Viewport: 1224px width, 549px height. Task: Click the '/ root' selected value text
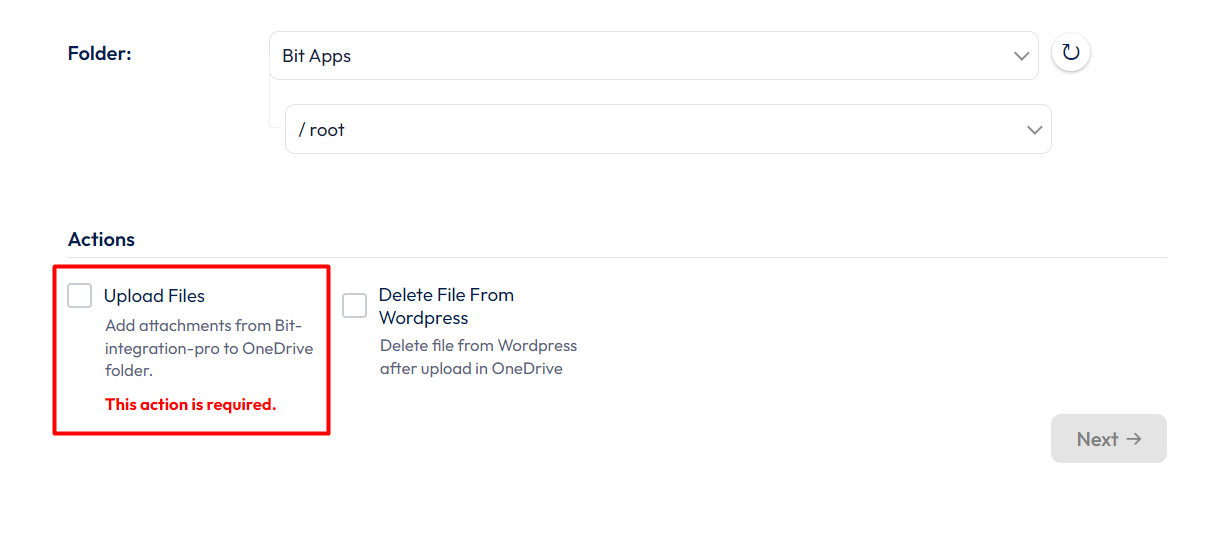(x=322, y=130)
